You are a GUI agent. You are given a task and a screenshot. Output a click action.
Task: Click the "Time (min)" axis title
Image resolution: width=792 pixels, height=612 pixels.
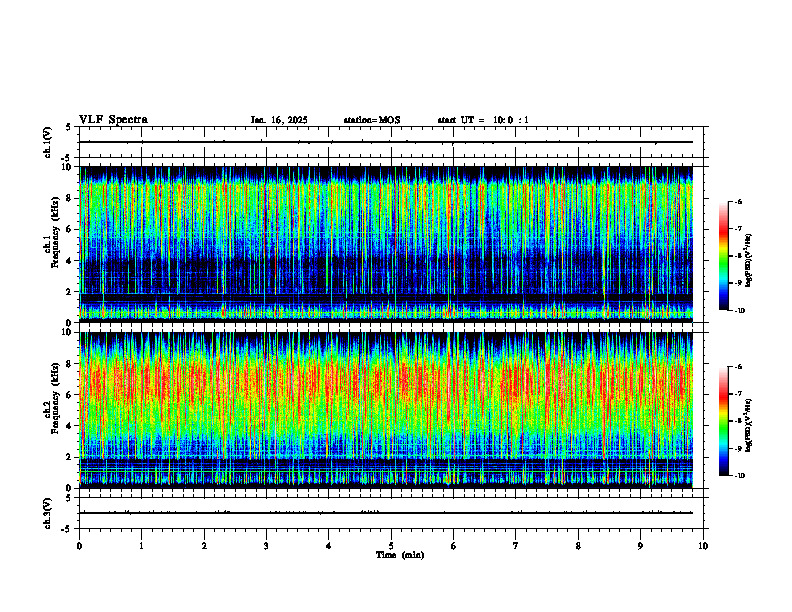pyautogui.click(x=400, y=555)
